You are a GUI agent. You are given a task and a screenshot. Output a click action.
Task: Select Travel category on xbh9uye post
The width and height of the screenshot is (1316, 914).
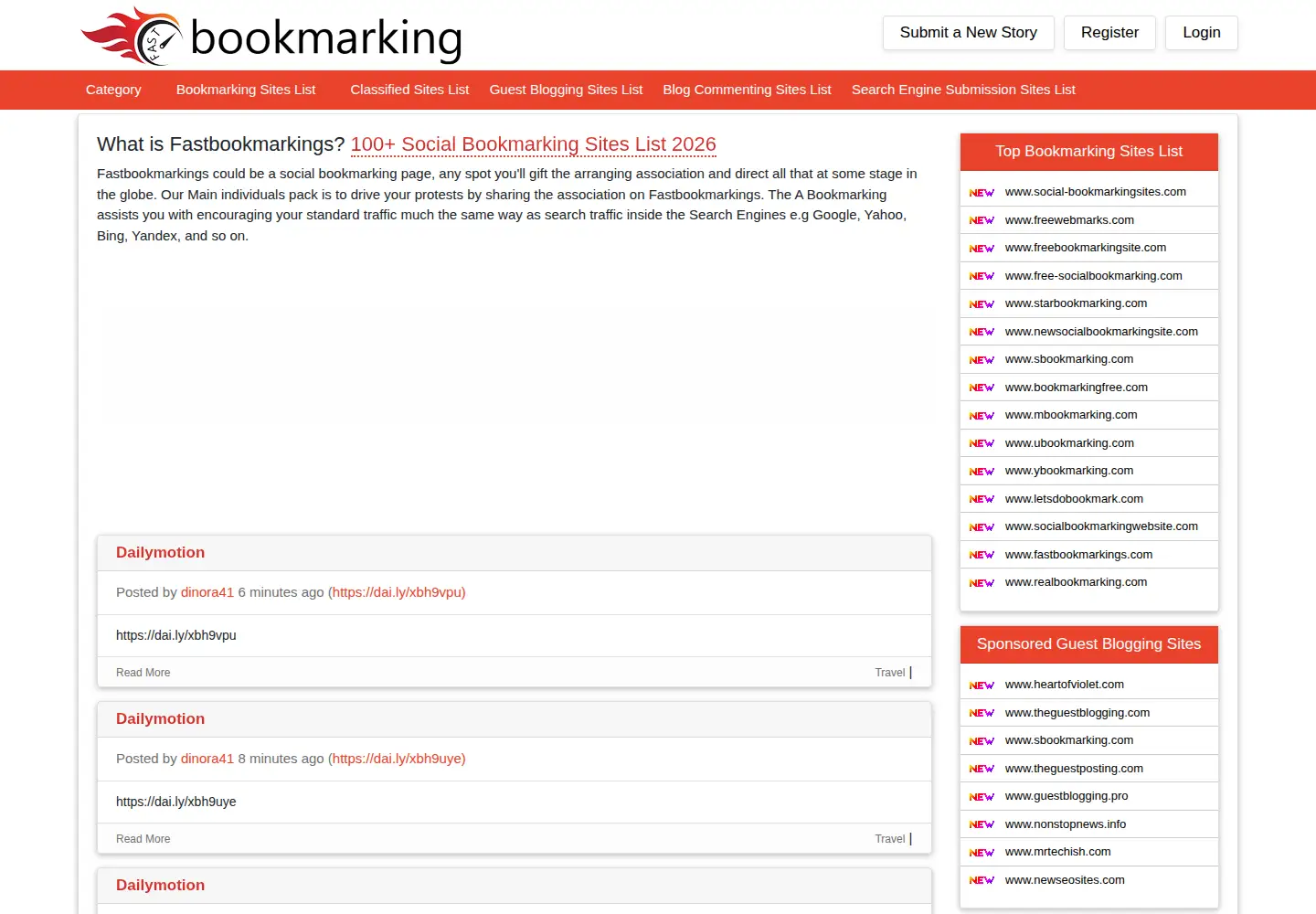click(x=889, y=839)
